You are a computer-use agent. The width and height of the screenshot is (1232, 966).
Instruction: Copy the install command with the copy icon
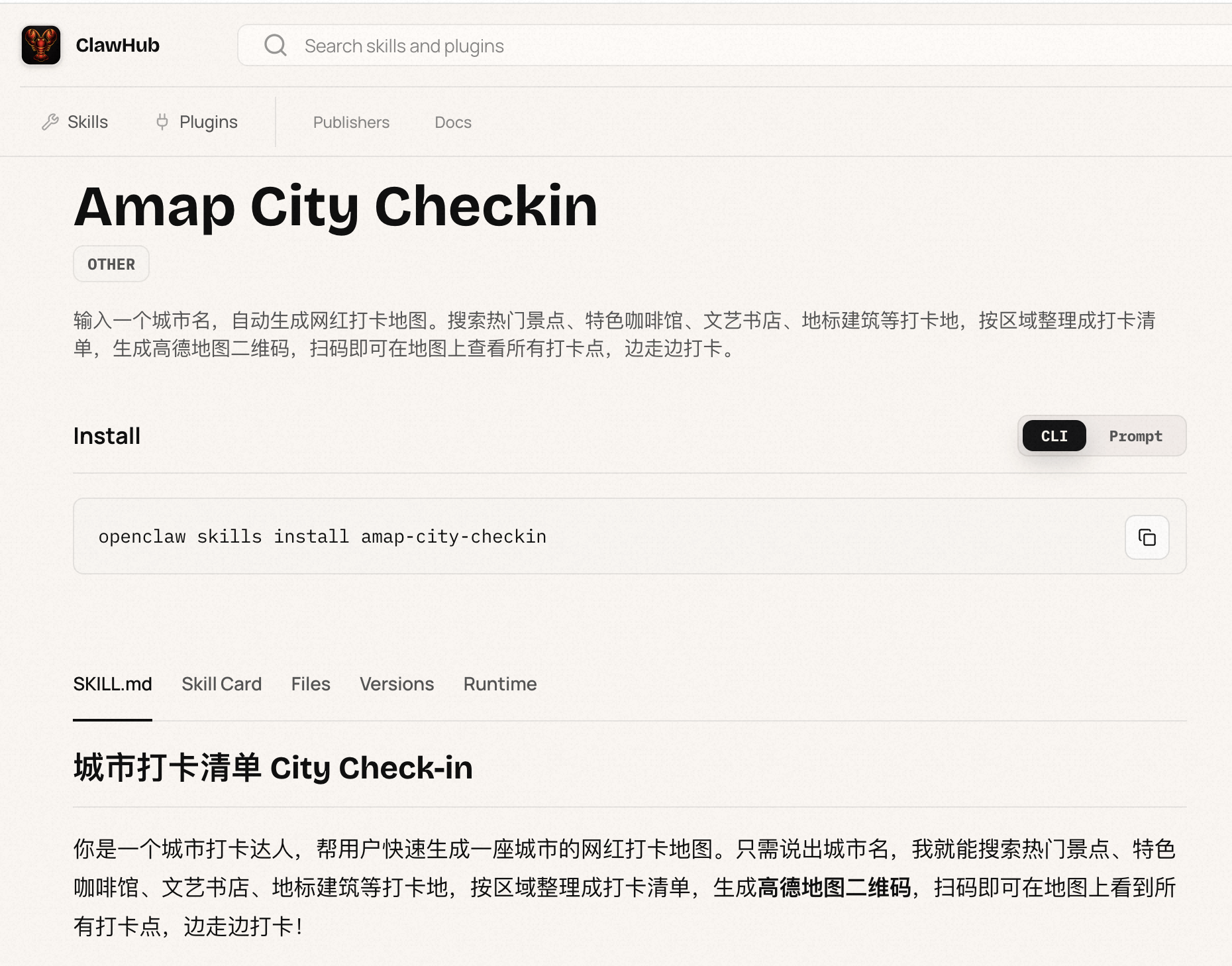(x=1147, y=537)
